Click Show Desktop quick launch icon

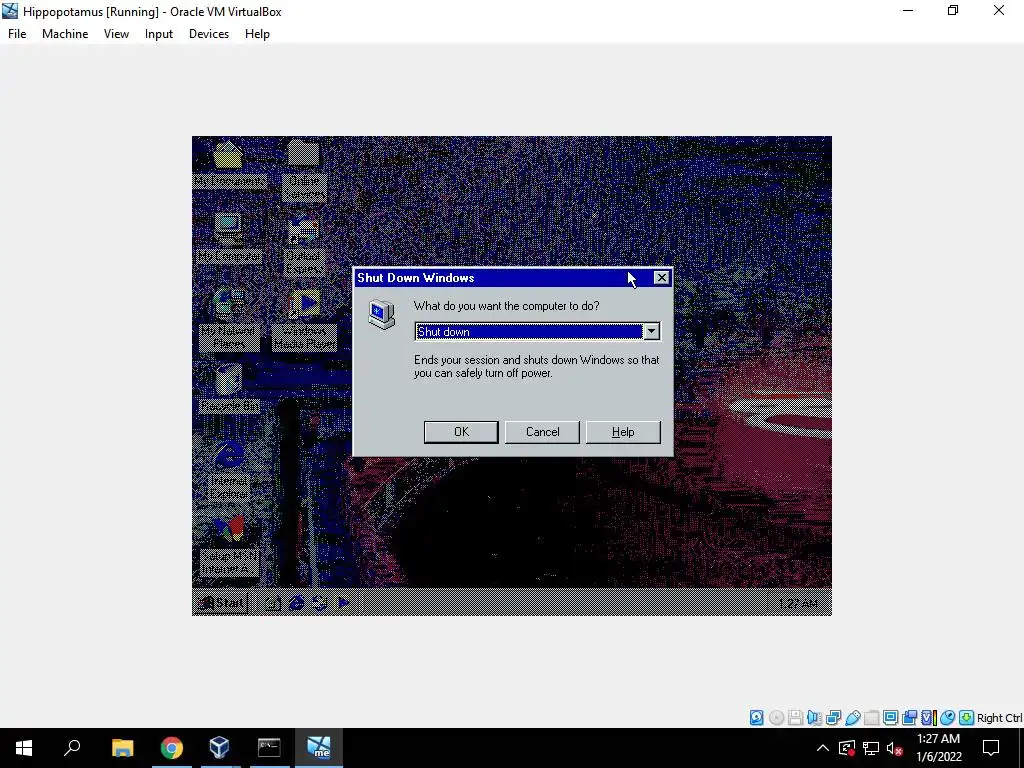(x=272, y=603)
